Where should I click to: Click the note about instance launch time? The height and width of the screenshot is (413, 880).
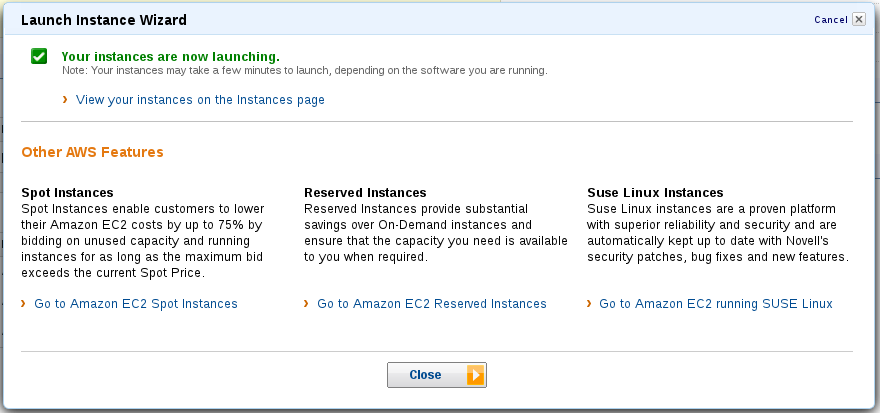(x=305, y=71)
